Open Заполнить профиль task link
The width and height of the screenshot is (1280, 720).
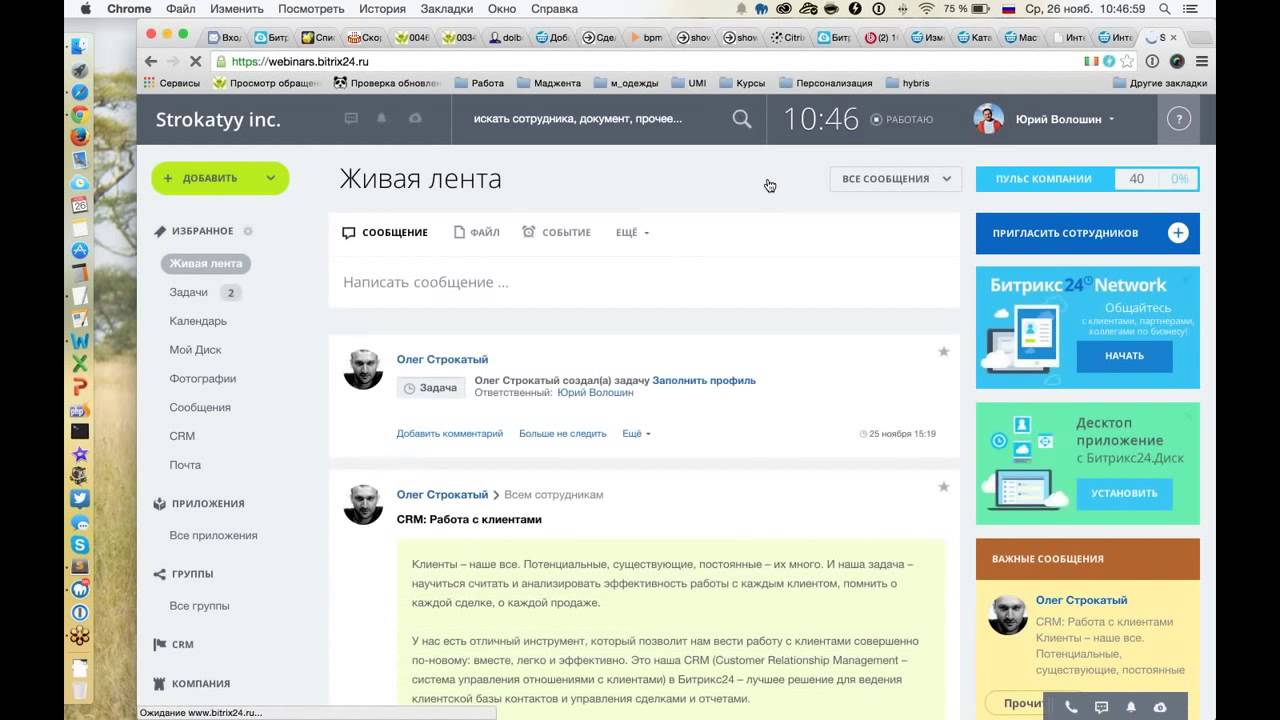click(x=704, y=381)
